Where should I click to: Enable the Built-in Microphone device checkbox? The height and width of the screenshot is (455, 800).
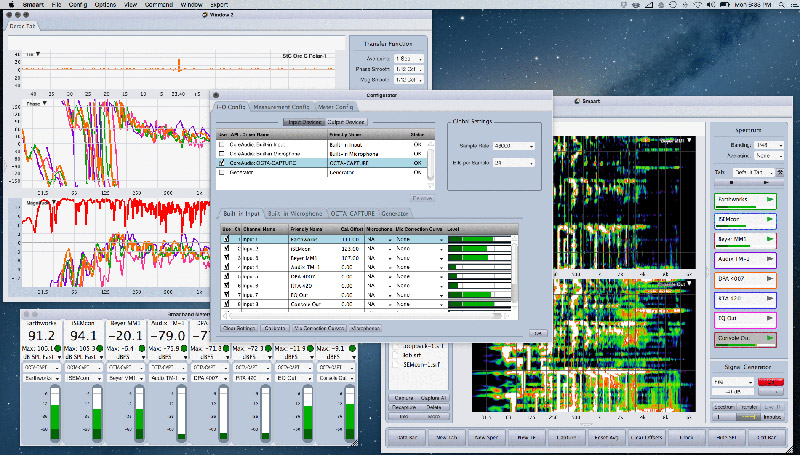click(221, 154)
